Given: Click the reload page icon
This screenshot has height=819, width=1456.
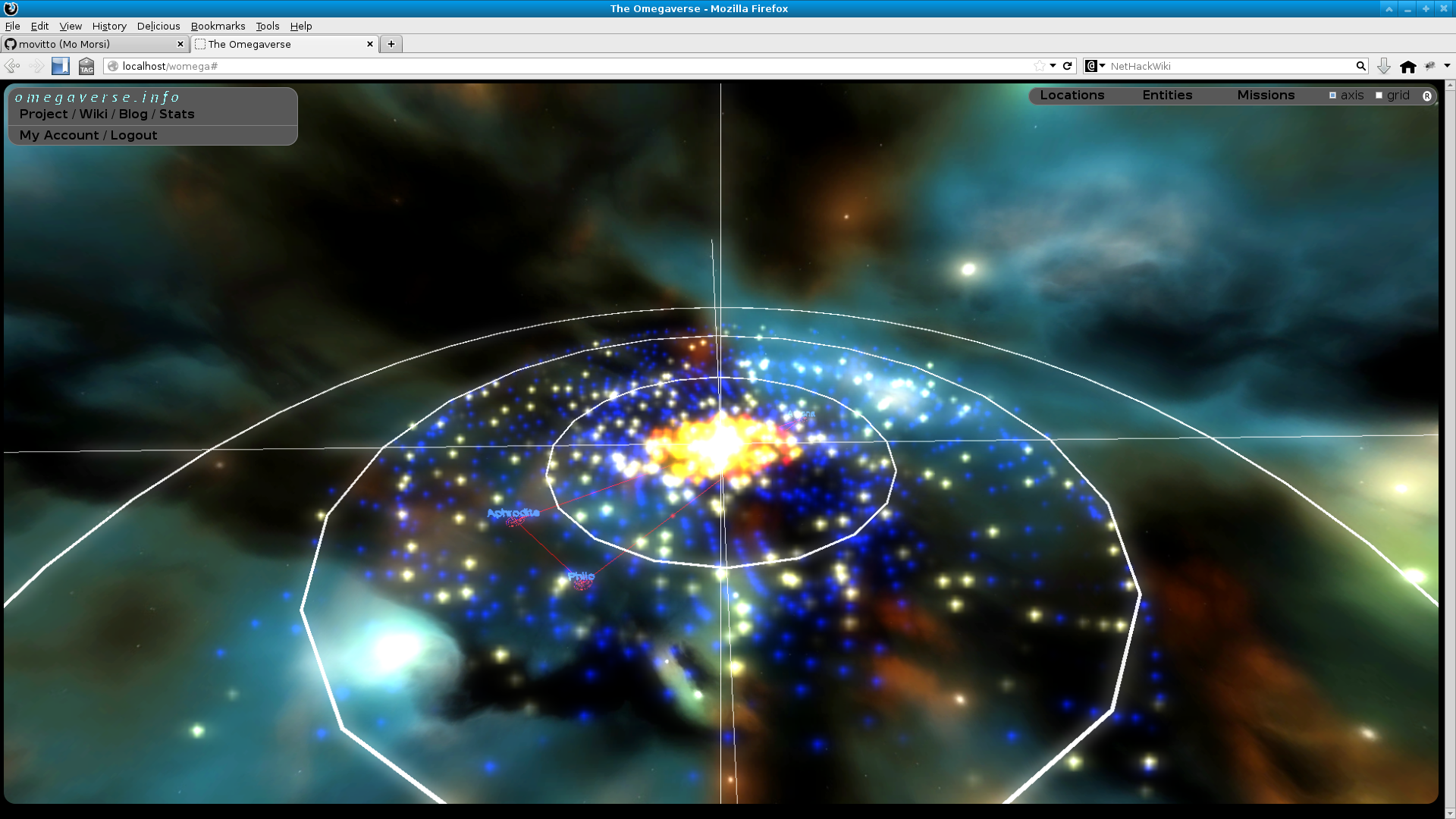Looking at the screenshot, I should [1068, 66].
